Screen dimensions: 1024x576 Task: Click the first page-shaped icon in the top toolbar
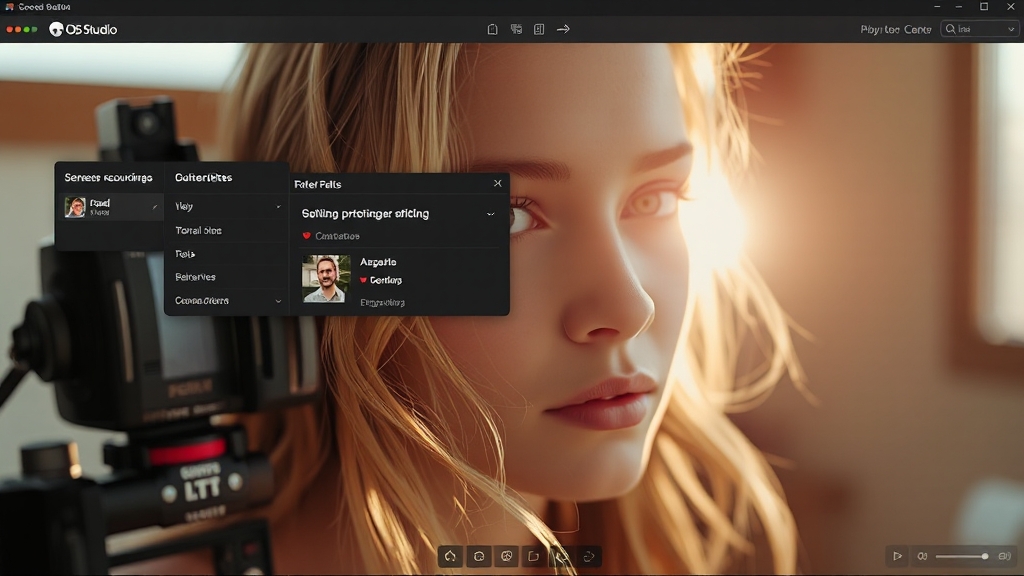click(x=492, y=29)
